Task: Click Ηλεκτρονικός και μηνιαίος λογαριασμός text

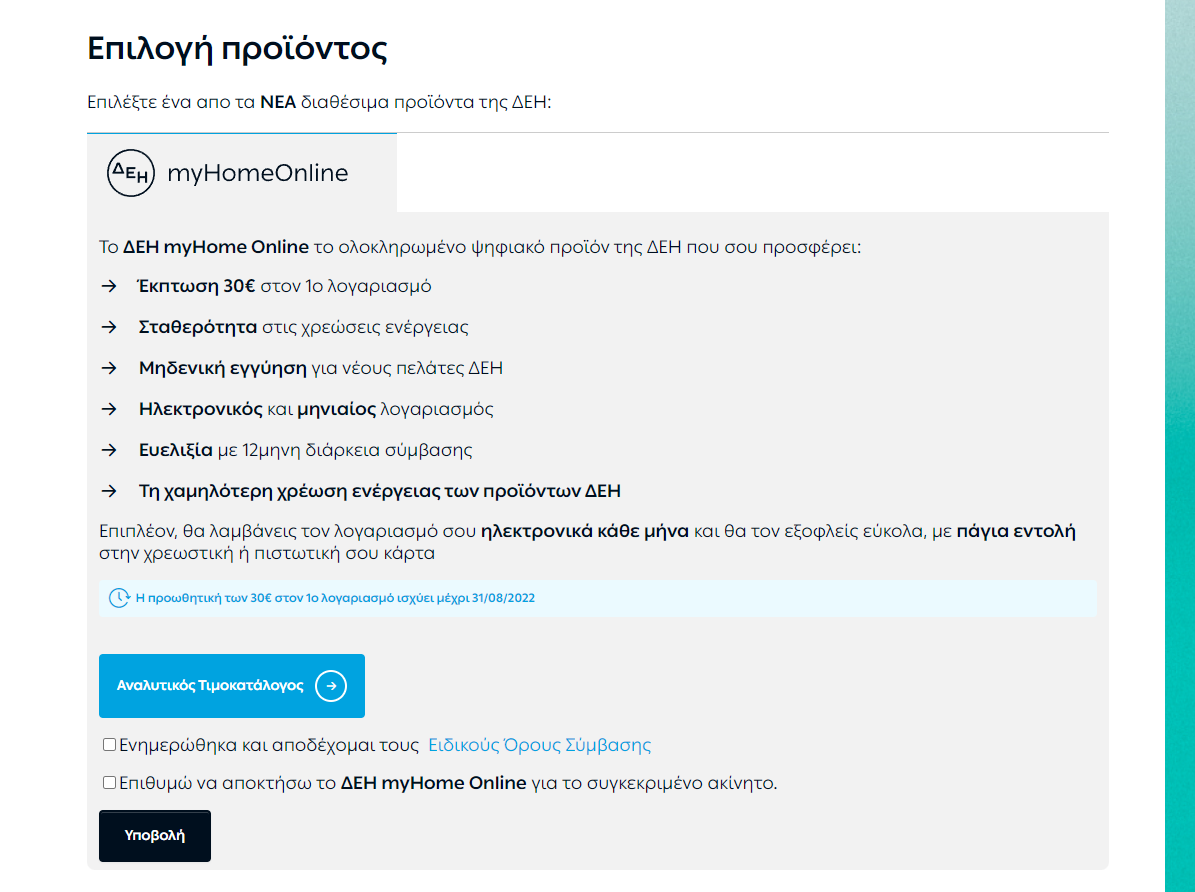Action: coord(316,409)
